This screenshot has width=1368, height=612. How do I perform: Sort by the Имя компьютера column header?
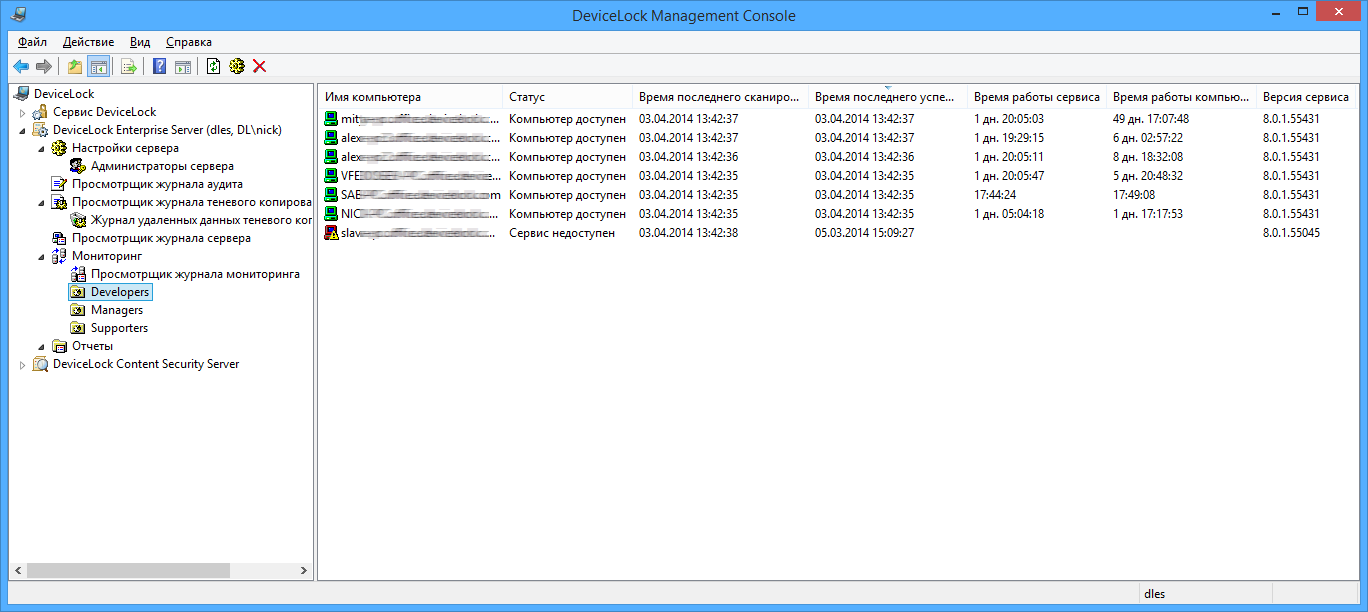(411, 97)
